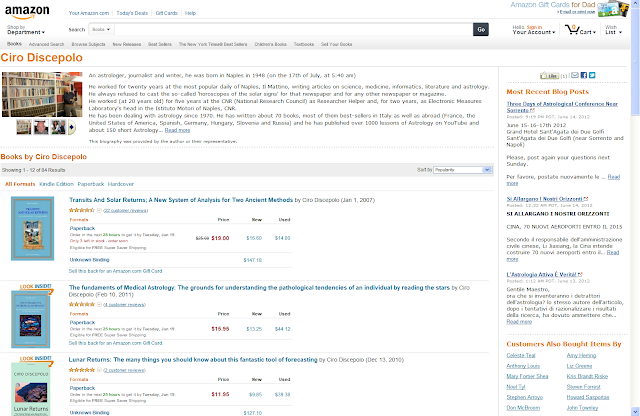640x416 pixels.
Task: Expand Shop by Department menu
Action: [x=26, y=30]
